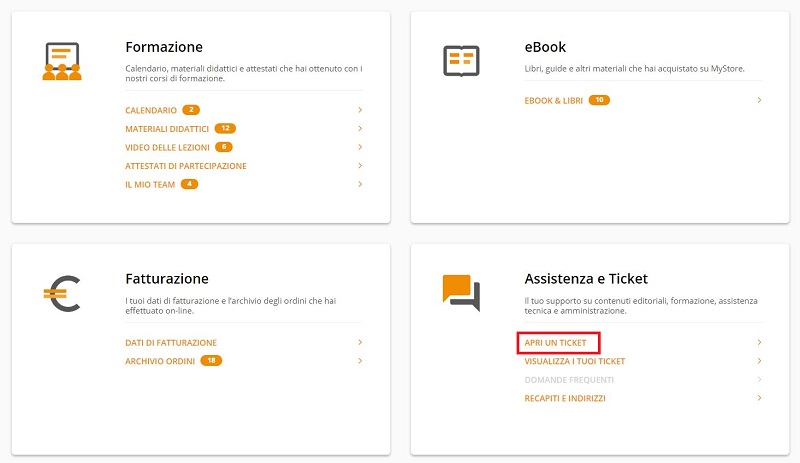Click the arrow next to Materiali Didattici
This screenshot has height=463, width=800.
[x=360, y=129]
